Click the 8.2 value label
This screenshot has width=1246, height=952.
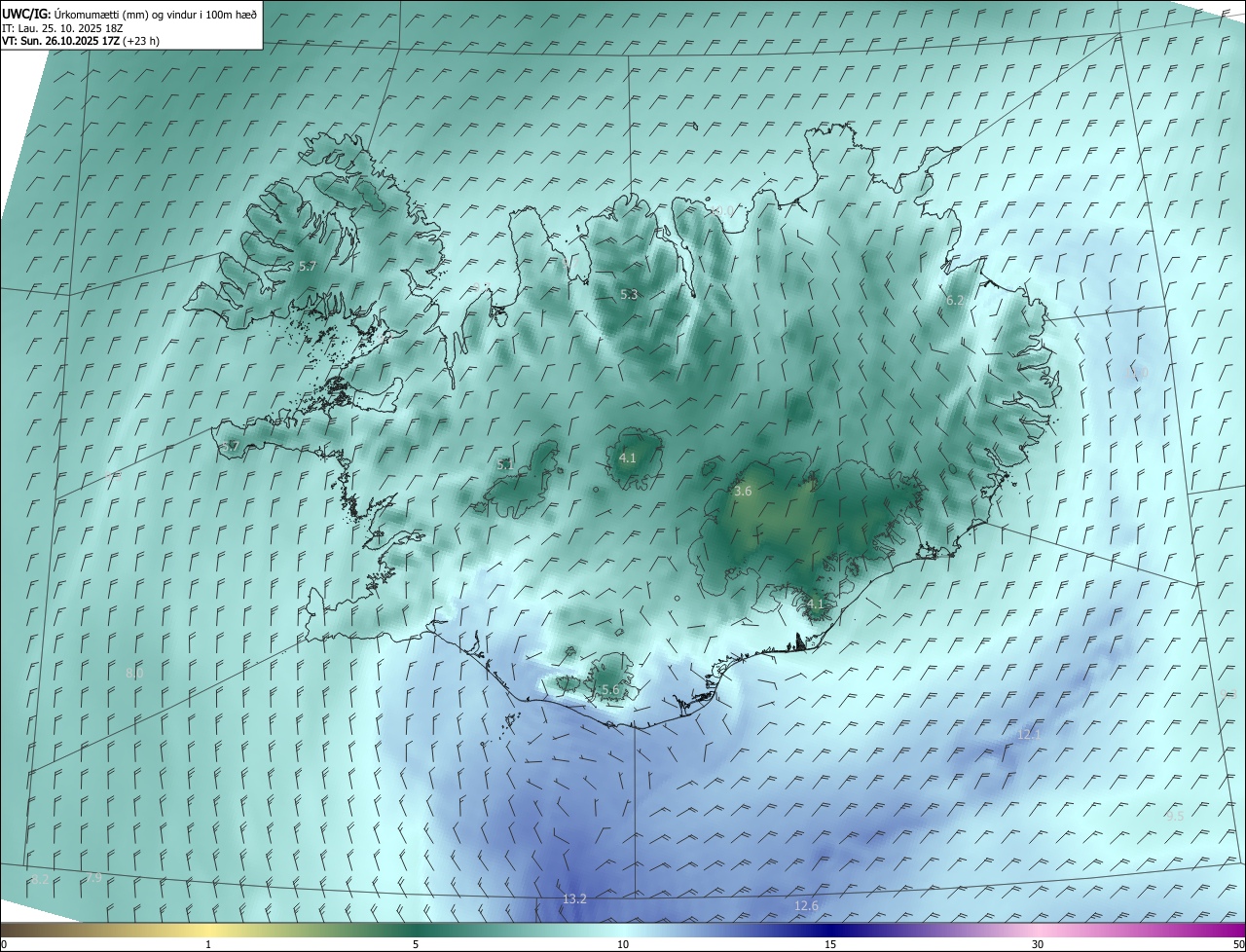[x=40, y=879]
